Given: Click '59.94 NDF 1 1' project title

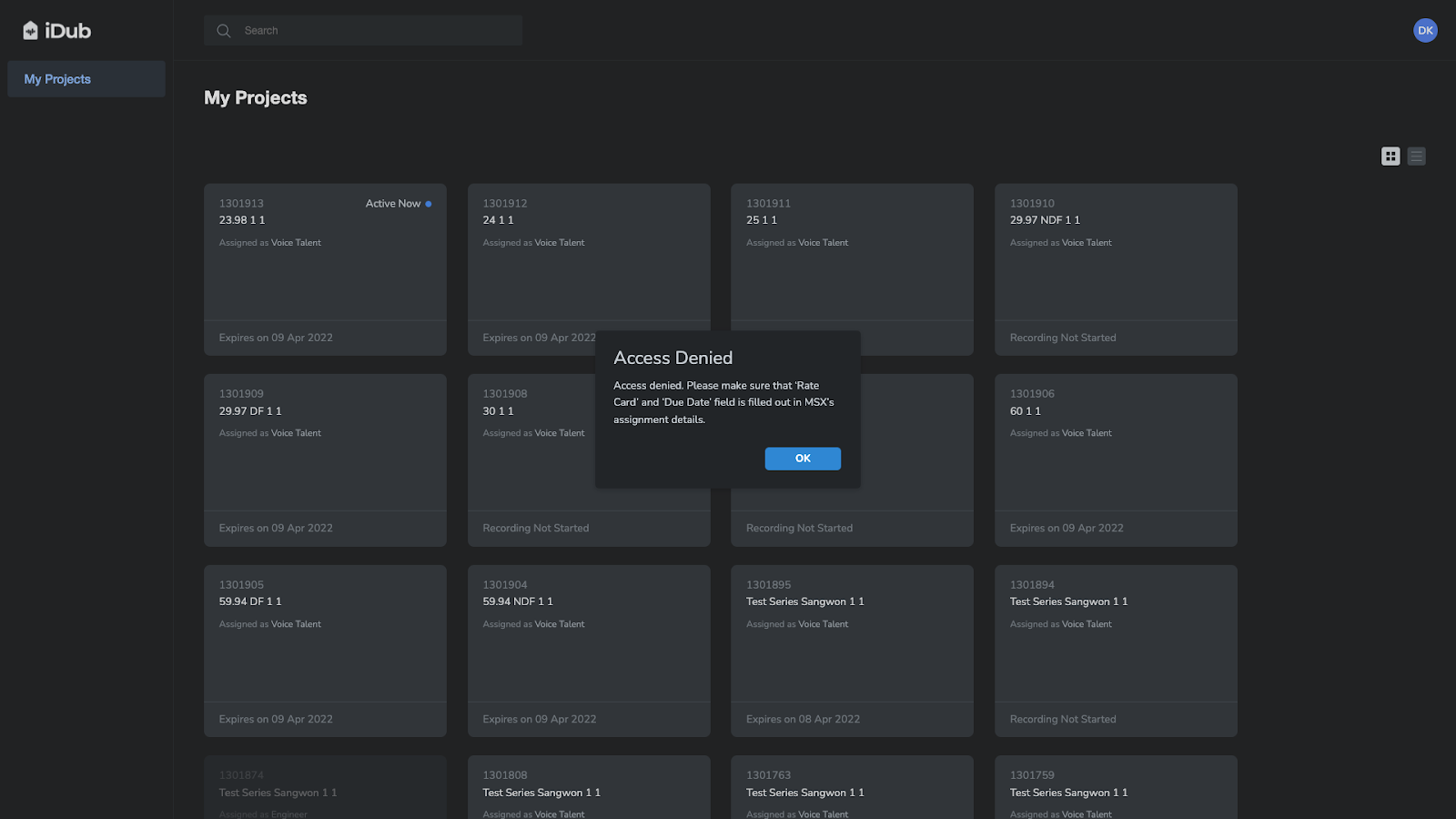Looking at the screenshot, I should 518,602.
